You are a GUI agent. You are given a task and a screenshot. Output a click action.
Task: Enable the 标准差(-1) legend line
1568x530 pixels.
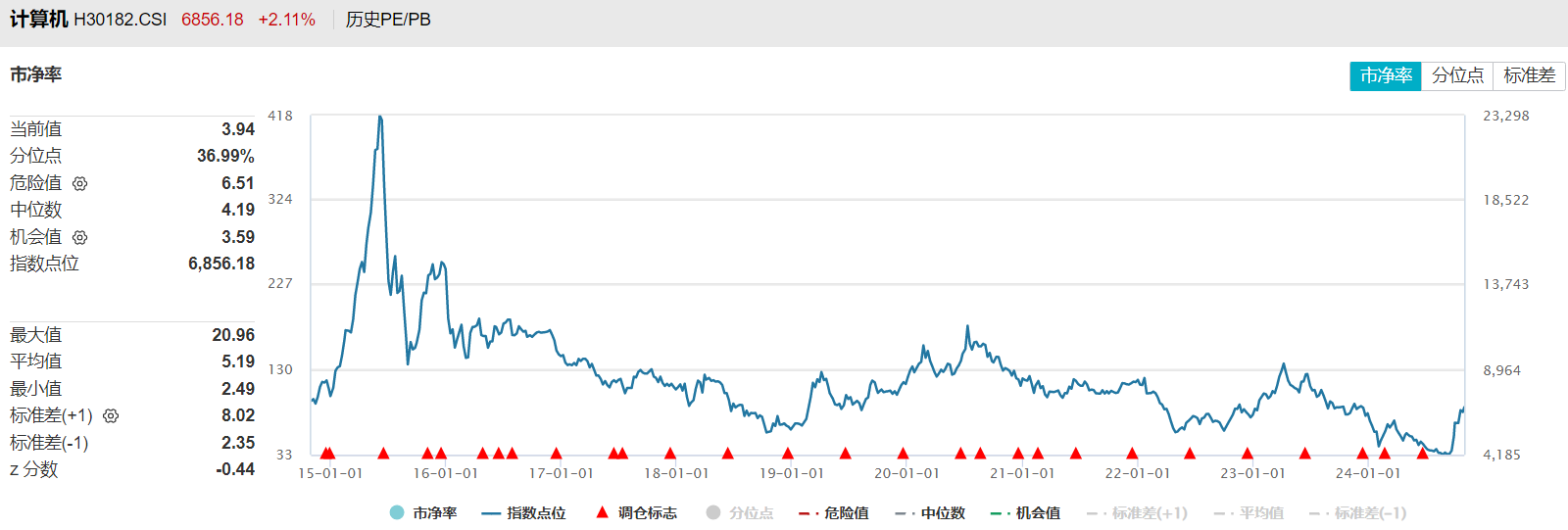pos(1358,512)
